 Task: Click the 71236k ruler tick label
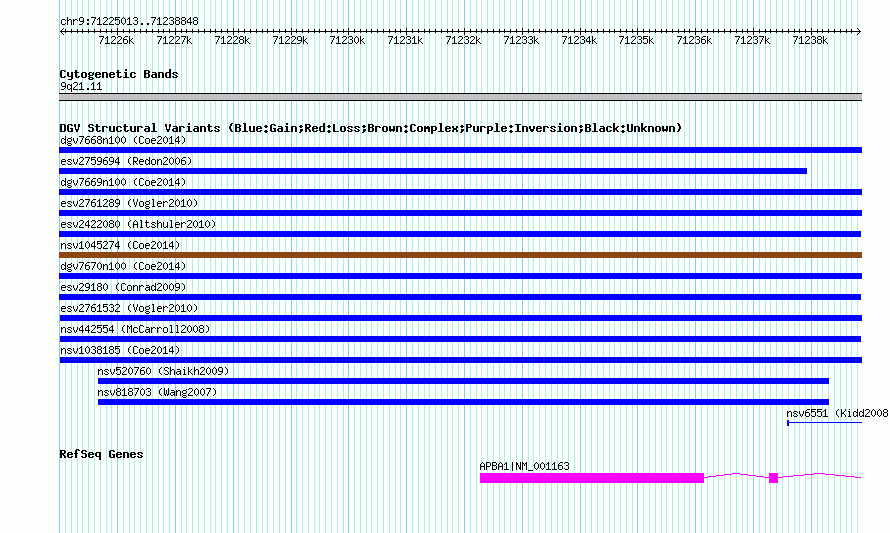pyautogui.click(x=694, y=40)
